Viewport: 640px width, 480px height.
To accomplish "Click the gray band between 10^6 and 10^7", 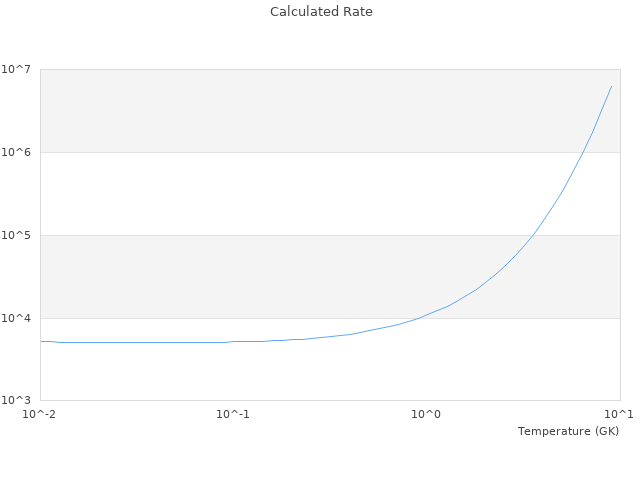I will pos(300,110).
